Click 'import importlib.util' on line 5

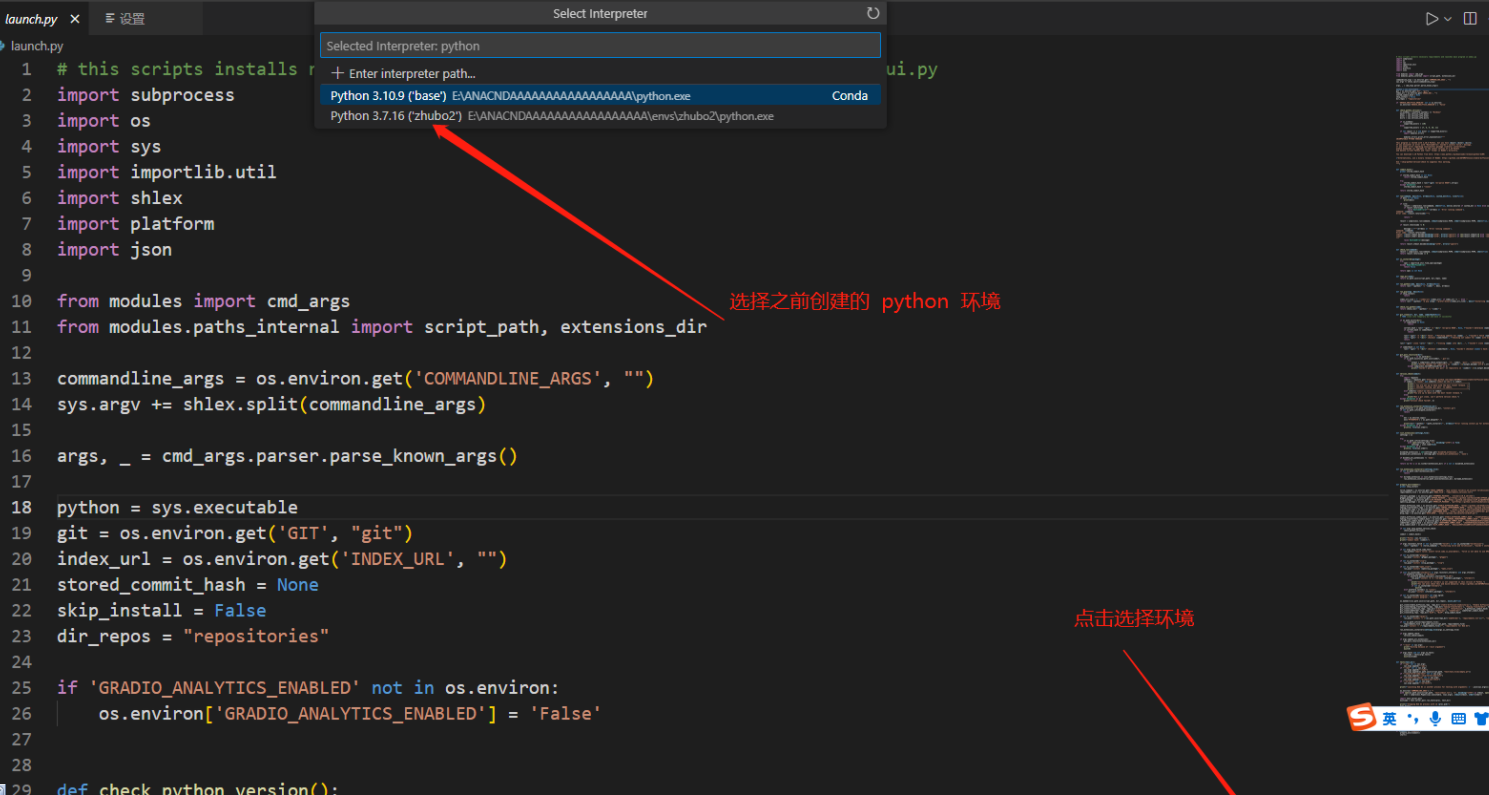167,172
